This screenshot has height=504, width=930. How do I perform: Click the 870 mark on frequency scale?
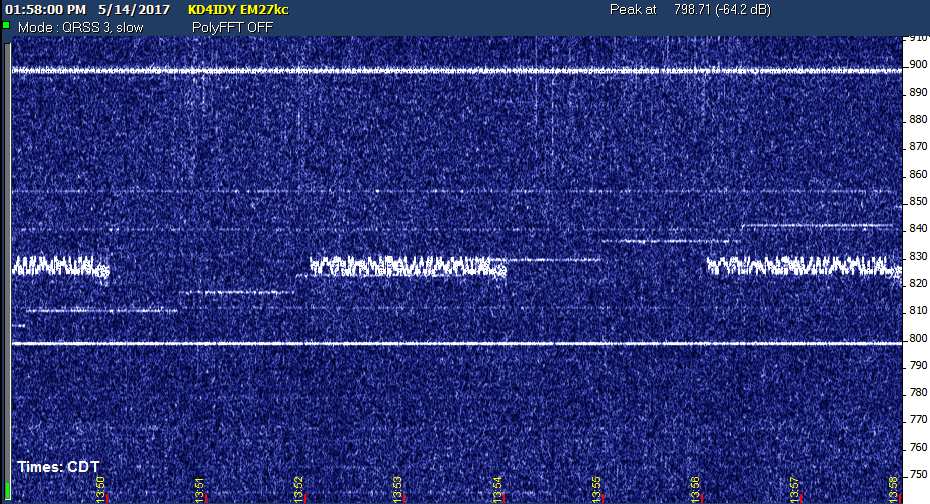click(917, 147)
